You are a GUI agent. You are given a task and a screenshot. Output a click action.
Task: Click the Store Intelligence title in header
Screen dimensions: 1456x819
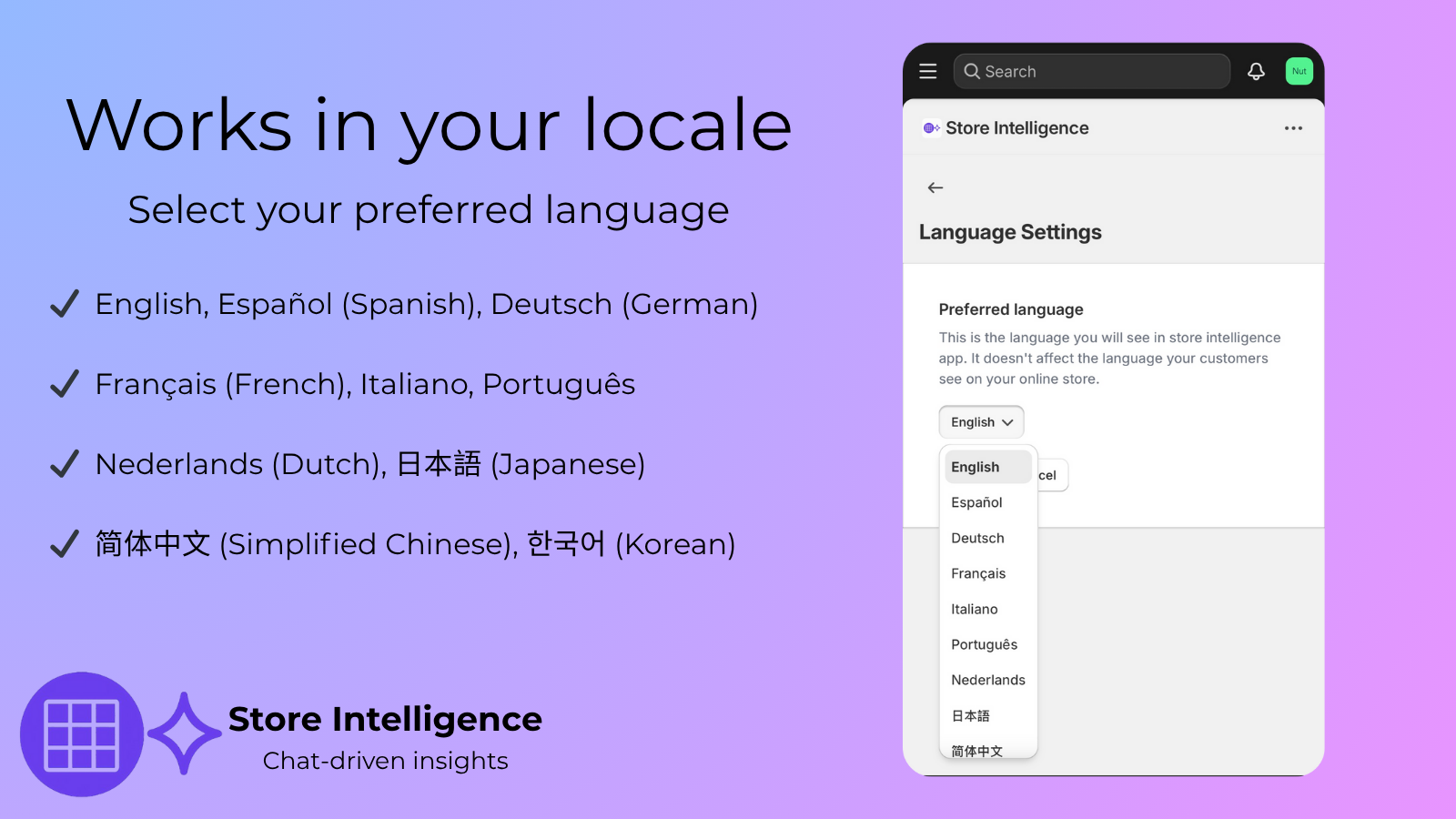(1017, 128)
